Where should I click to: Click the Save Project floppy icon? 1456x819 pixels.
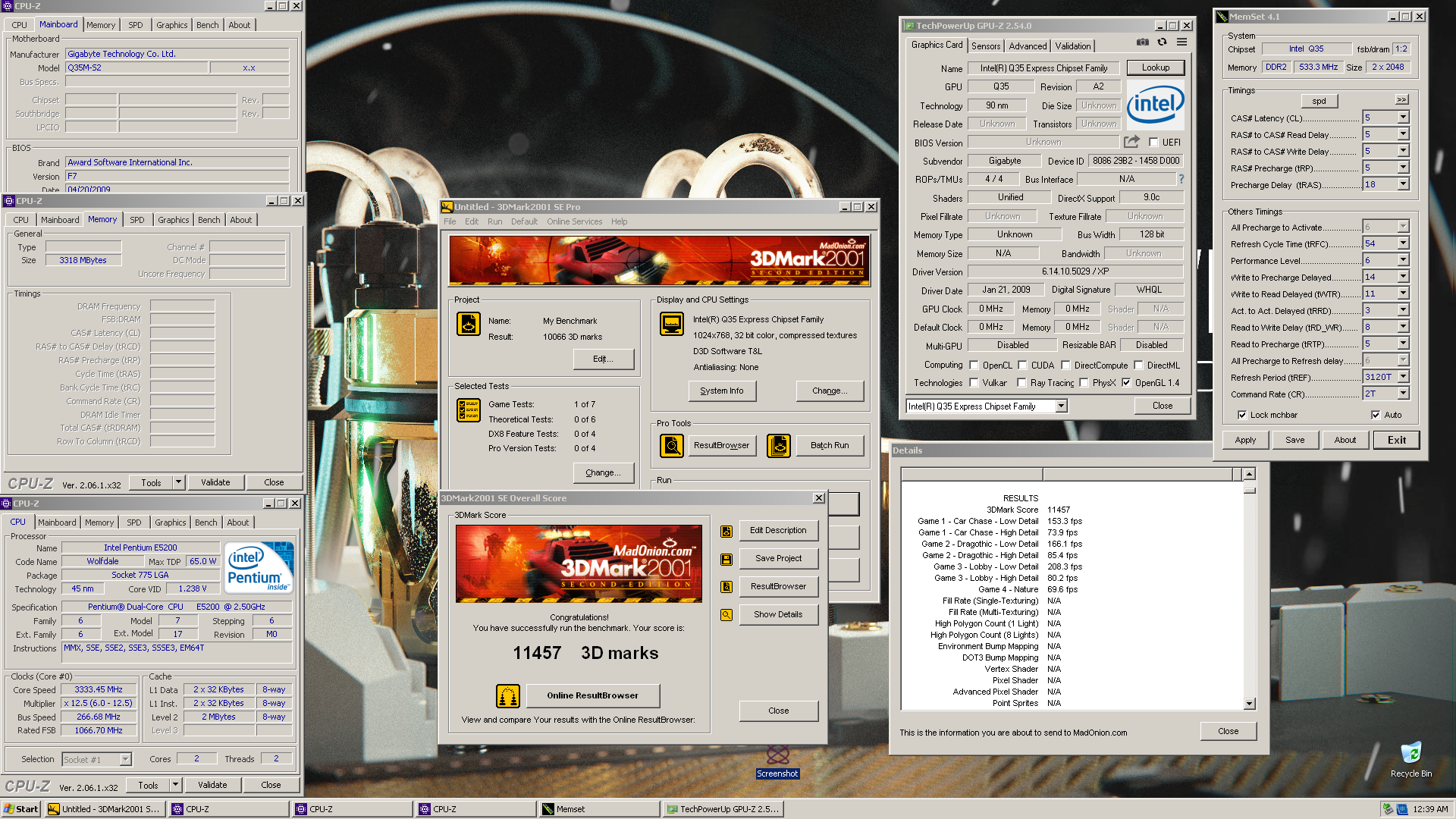pyautogui.click(x=726, y=559)
